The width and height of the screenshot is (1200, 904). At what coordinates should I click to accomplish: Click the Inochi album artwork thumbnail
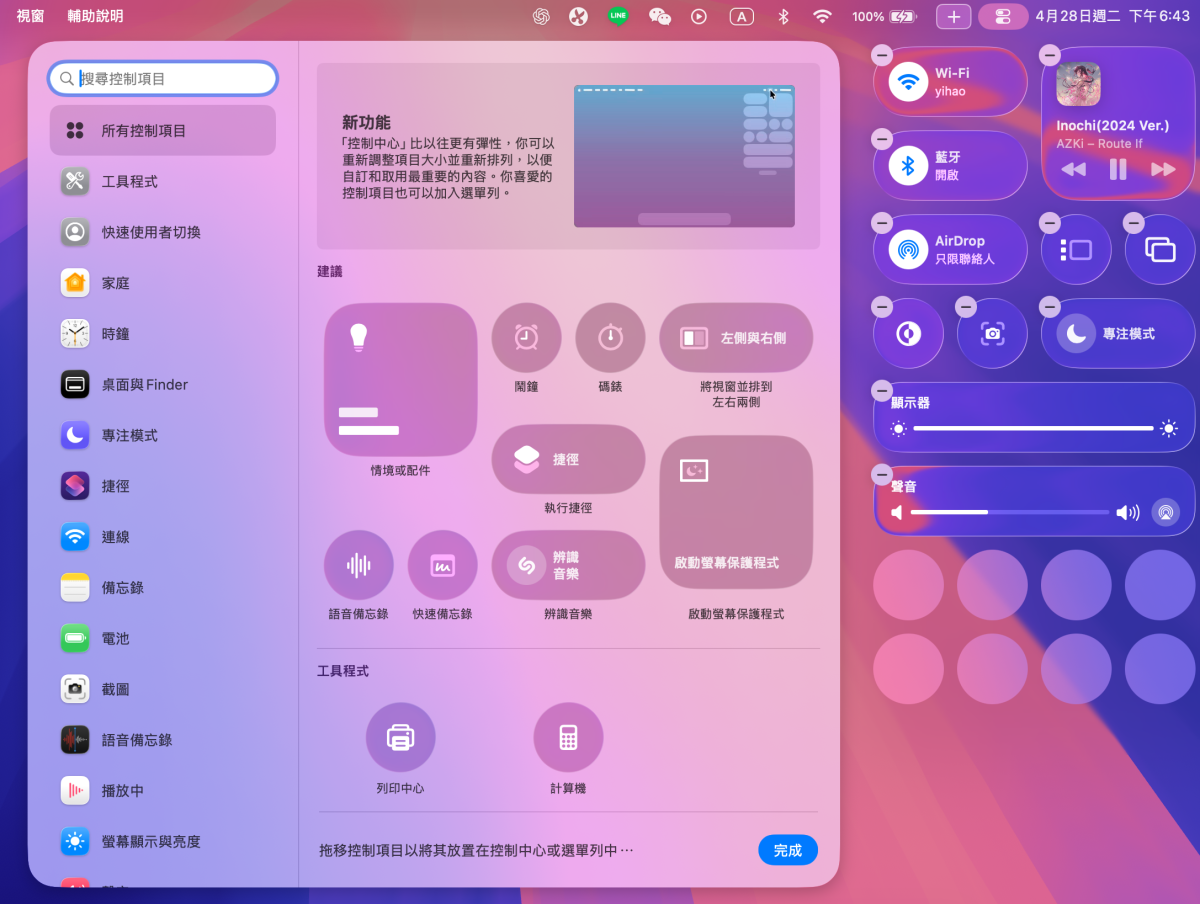(x=1078, y=84)
